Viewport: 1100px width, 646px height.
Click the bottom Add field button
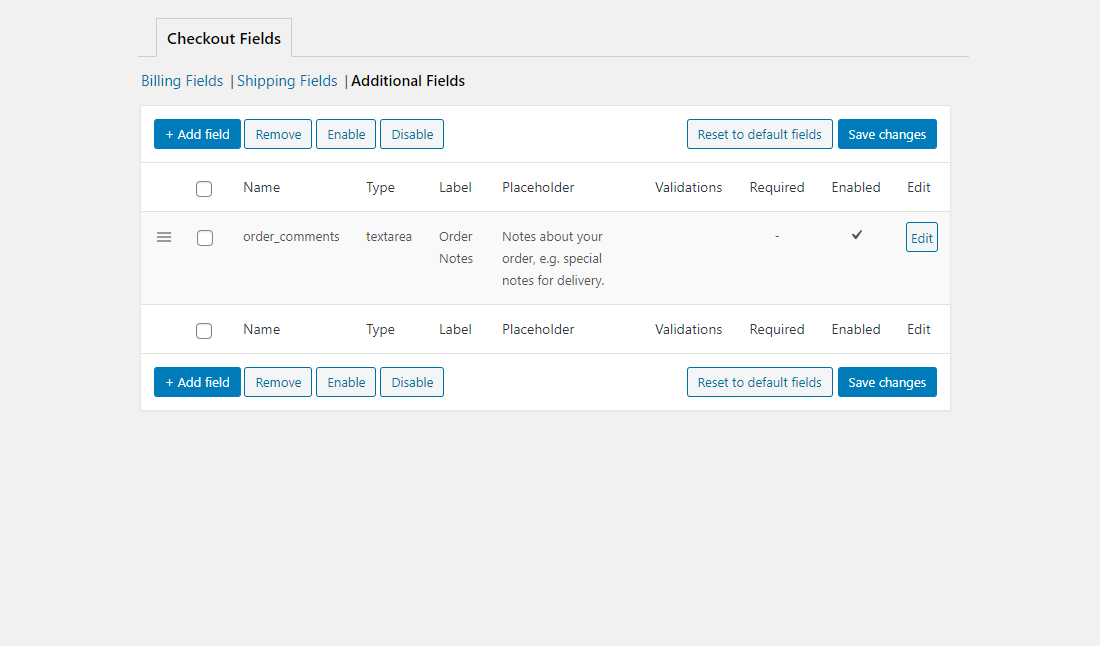pos(197,382)
